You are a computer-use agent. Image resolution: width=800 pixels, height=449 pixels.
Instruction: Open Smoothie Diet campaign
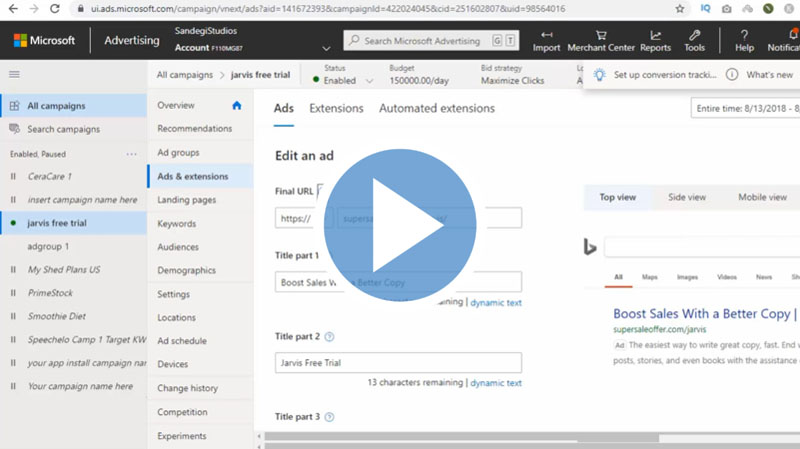[x=57, y=316]
